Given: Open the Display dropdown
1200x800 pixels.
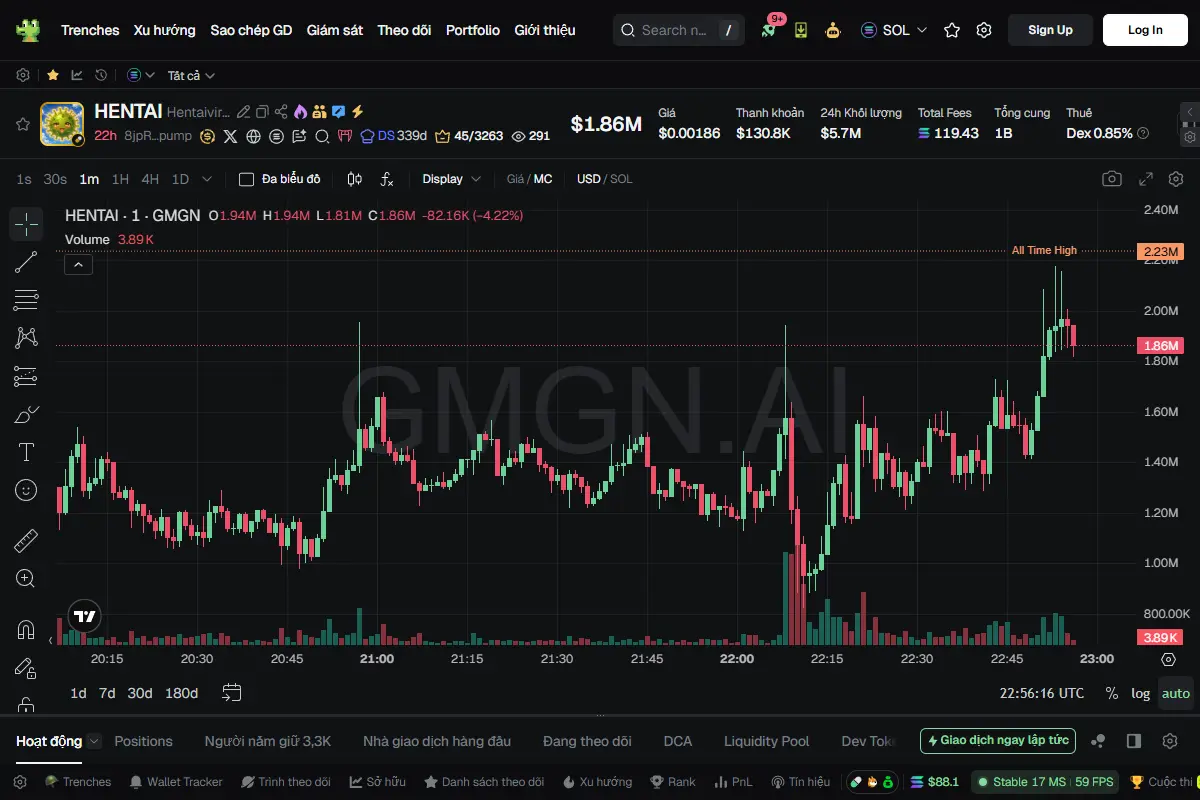Looking at the screenshot, I should [x=452, y=179].
